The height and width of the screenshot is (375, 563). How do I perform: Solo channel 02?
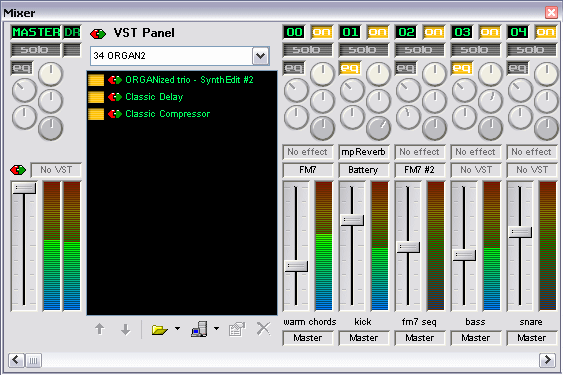point(420,50)
